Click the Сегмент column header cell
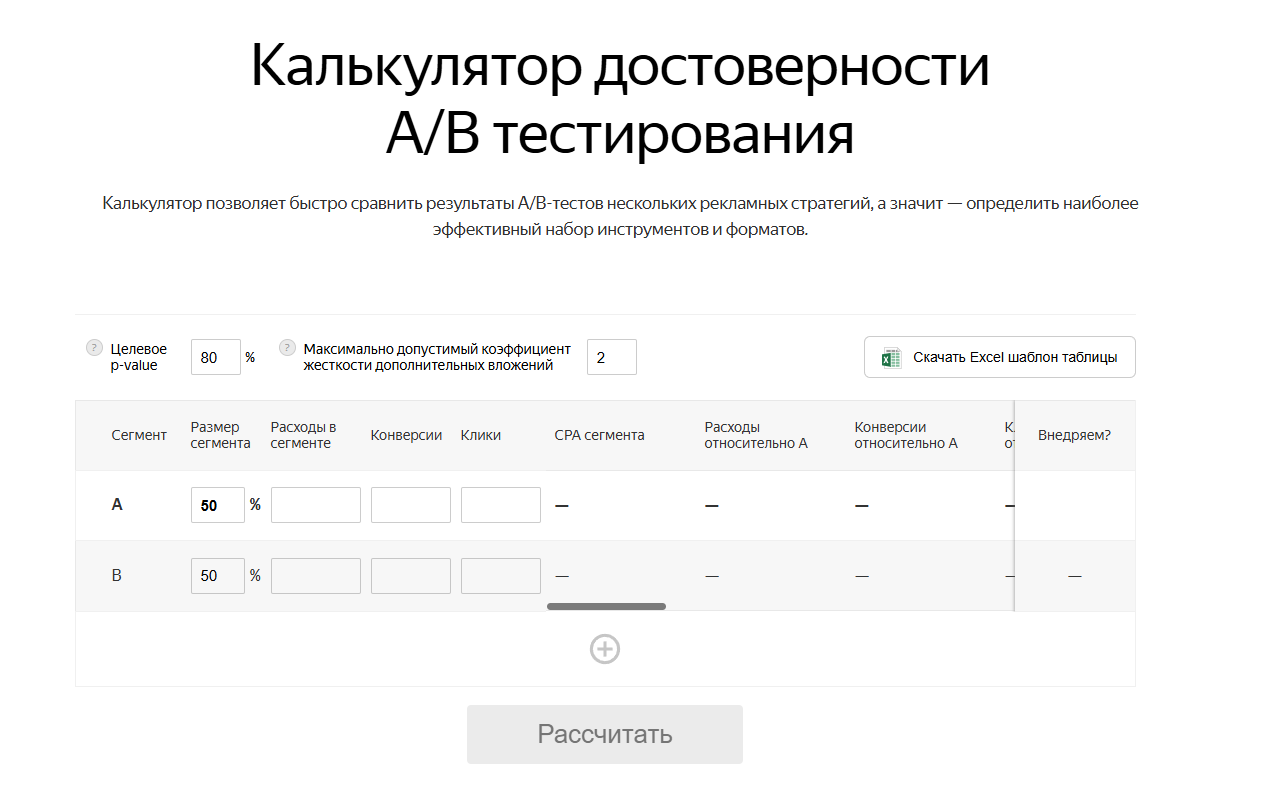Screen dimensions: 1288x792 click(138, 435)
